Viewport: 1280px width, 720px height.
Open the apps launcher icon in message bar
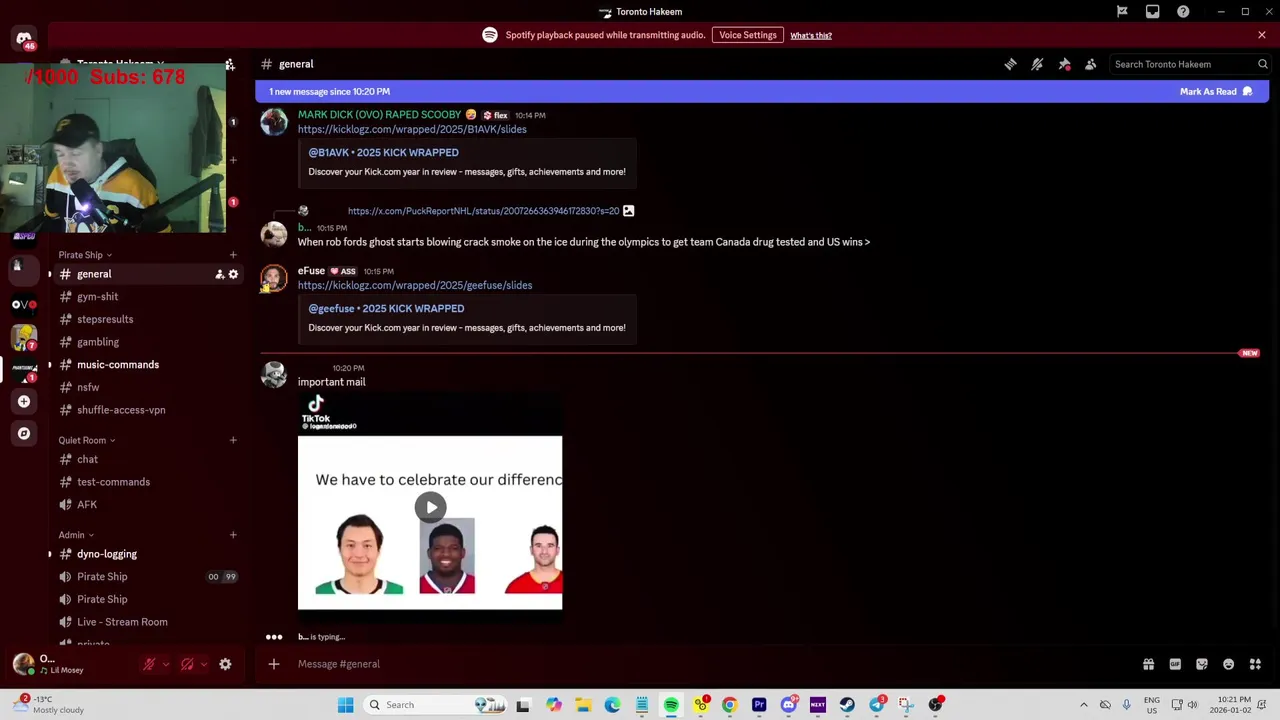[1255, 664]
